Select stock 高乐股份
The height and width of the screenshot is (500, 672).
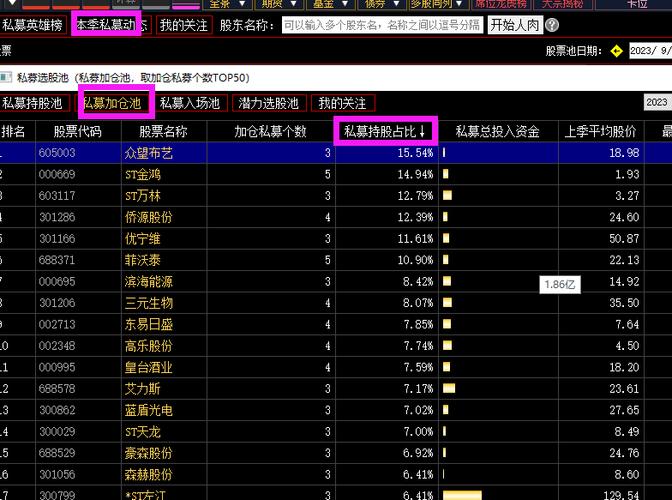click(x=149, y=346)
